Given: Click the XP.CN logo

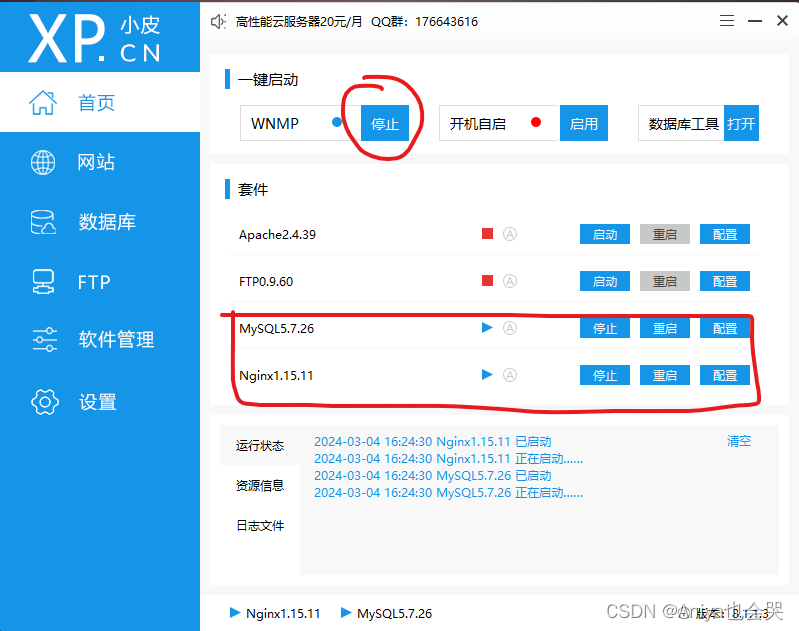Looking at the screenshot, I should pos(95,38).
